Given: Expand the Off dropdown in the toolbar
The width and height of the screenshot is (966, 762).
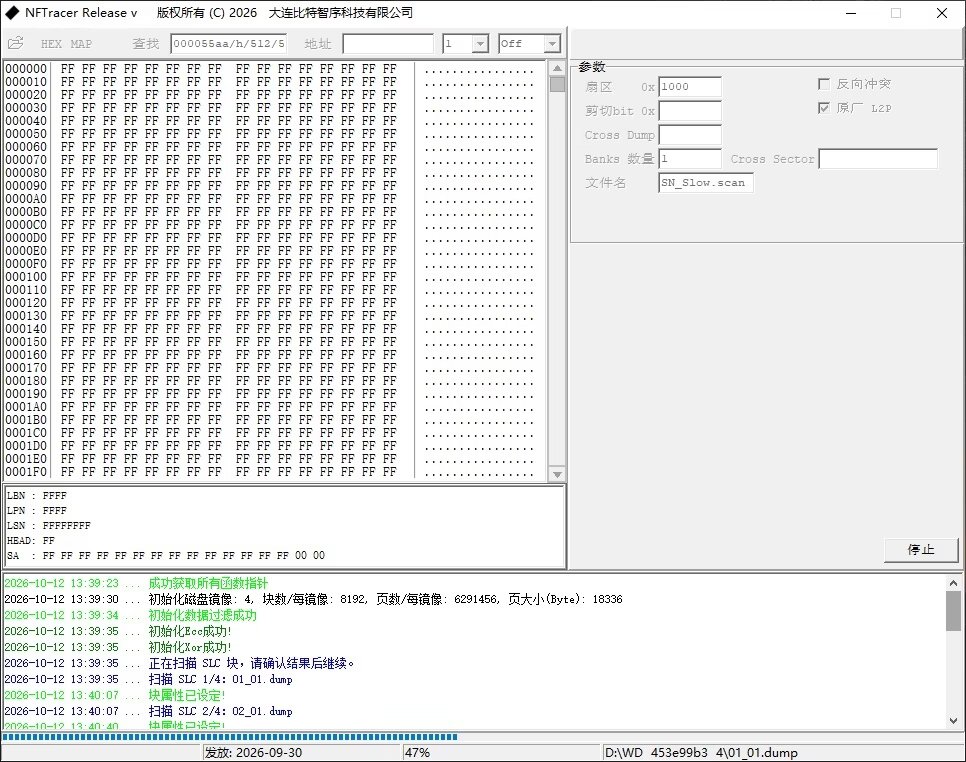Looking at the screenshot, I should point(552,44).
